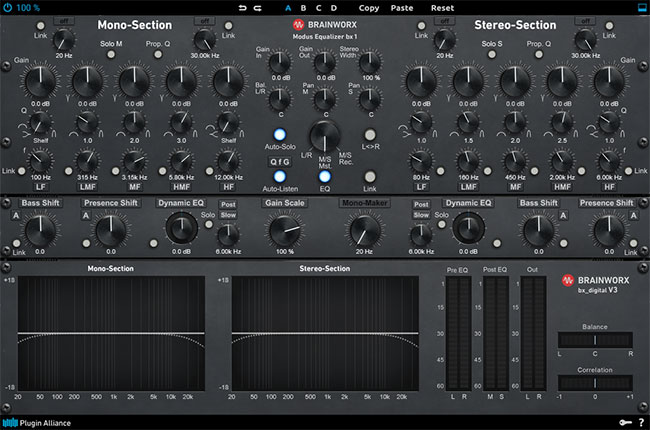Screen dimensions: 650x430
Task: Toggle the A button beside left Bass Shift
Action: pos(16,216)
